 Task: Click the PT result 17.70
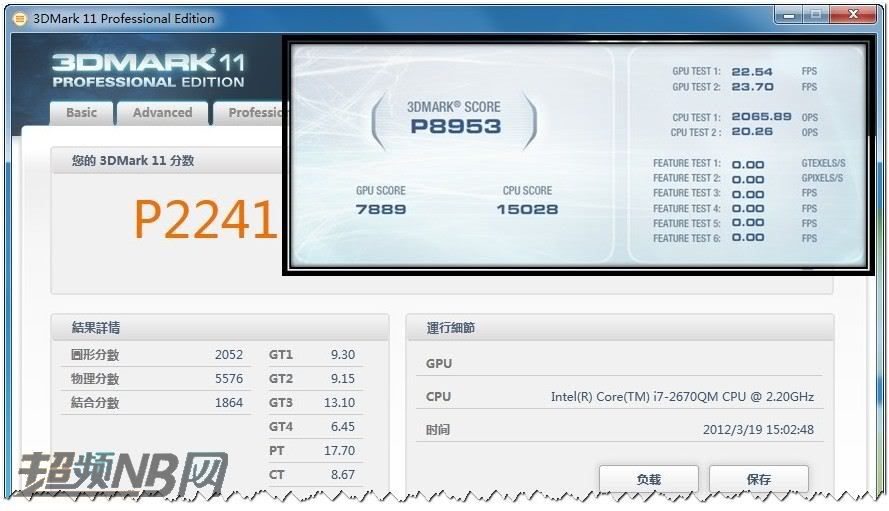click(x=339, y=450)
